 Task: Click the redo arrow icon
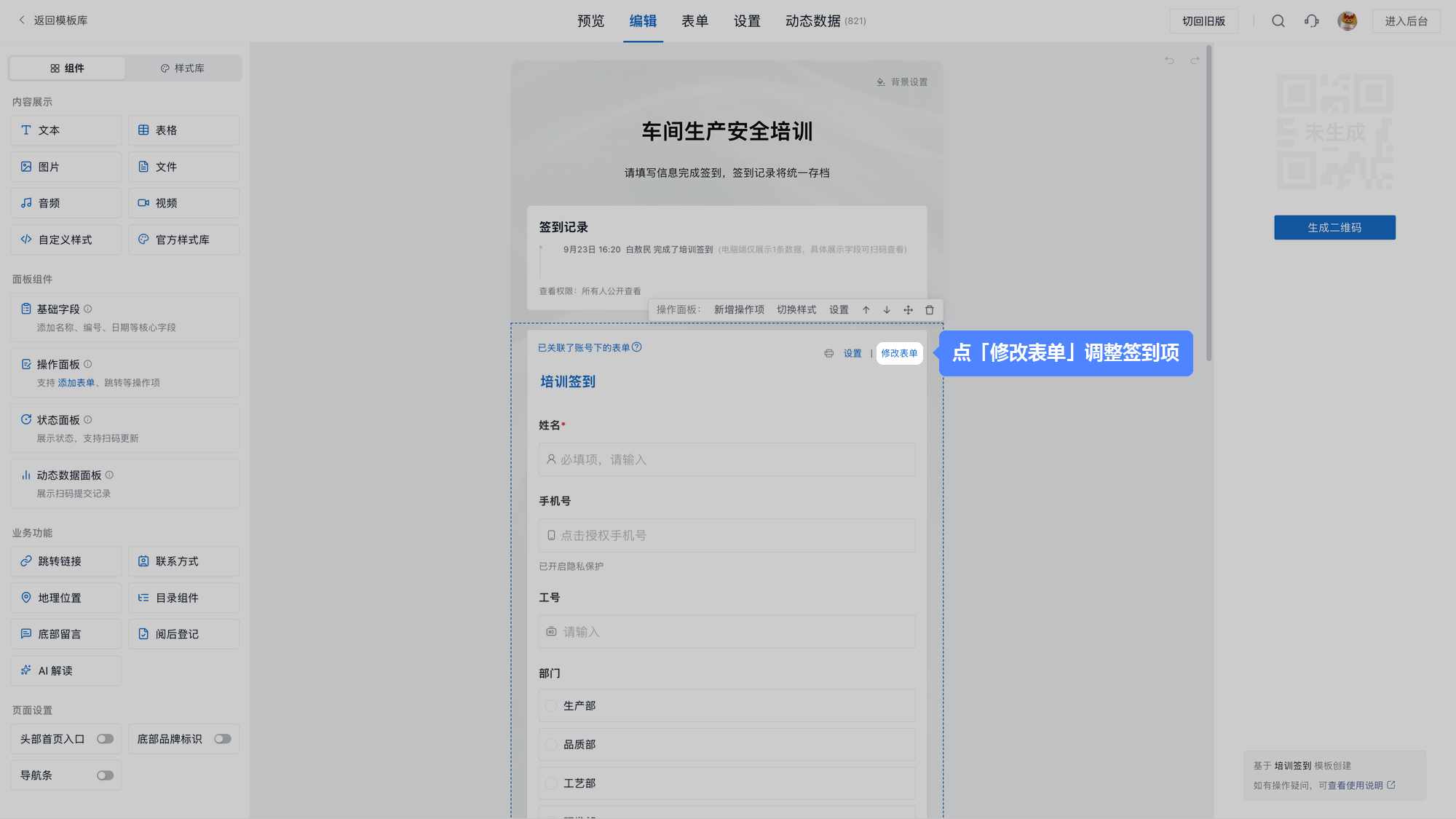(x=1195, y=60)
